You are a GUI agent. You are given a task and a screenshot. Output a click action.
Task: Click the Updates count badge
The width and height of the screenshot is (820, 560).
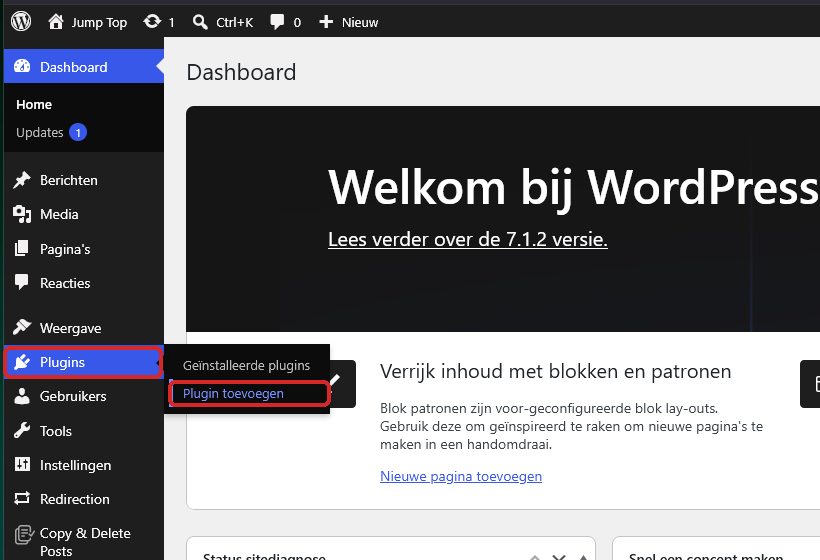pos(78,133)
